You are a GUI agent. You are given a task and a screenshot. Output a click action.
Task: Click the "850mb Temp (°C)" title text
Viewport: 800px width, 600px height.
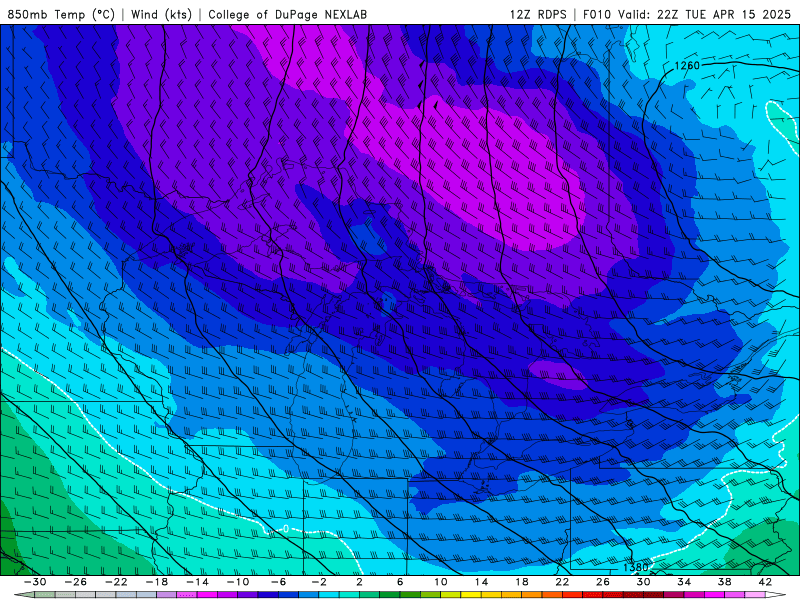pyautogui.click(x=61, y=14)
